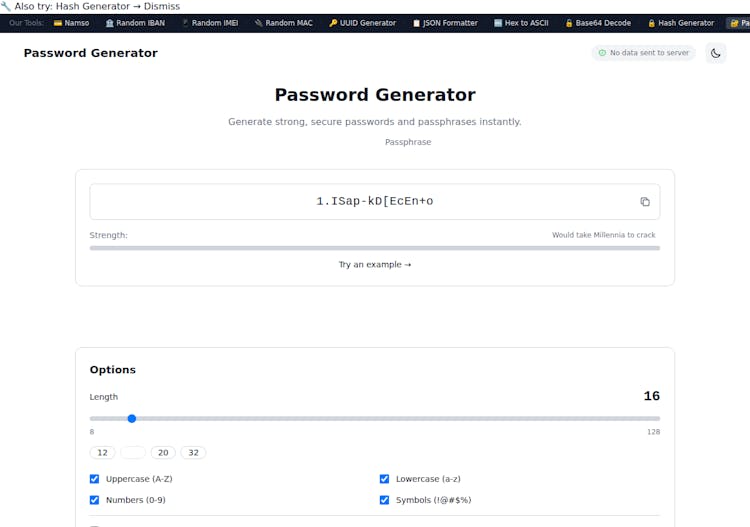Viewport: 750px width, 527px height.
Task: Click the Password Generator header logo text
Action: pyautogui.click(x=90, y=53)
